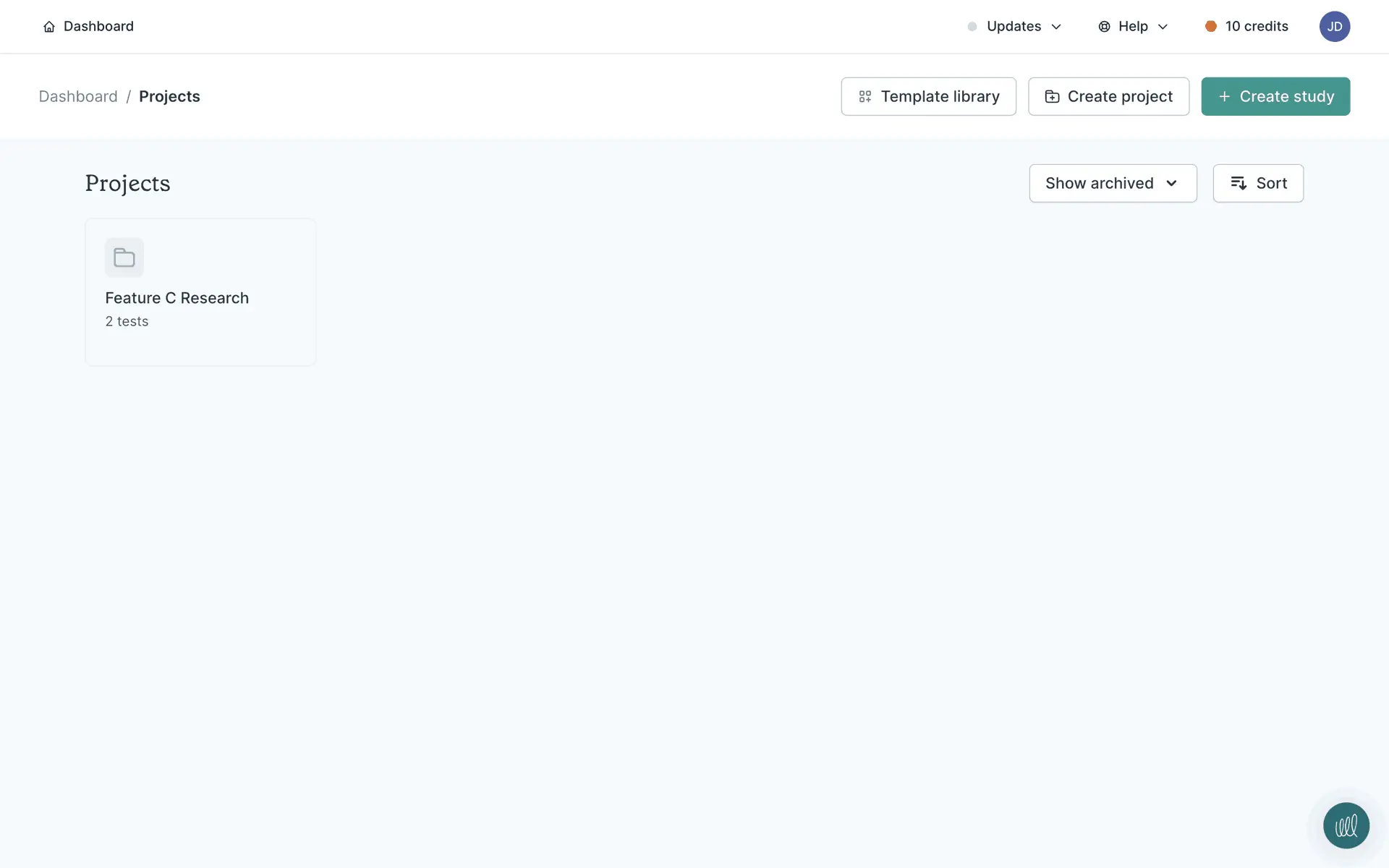The image size is (1389, 868).
Task: Click the folder-plus icon in Create project
Action: click(1052, 96)
